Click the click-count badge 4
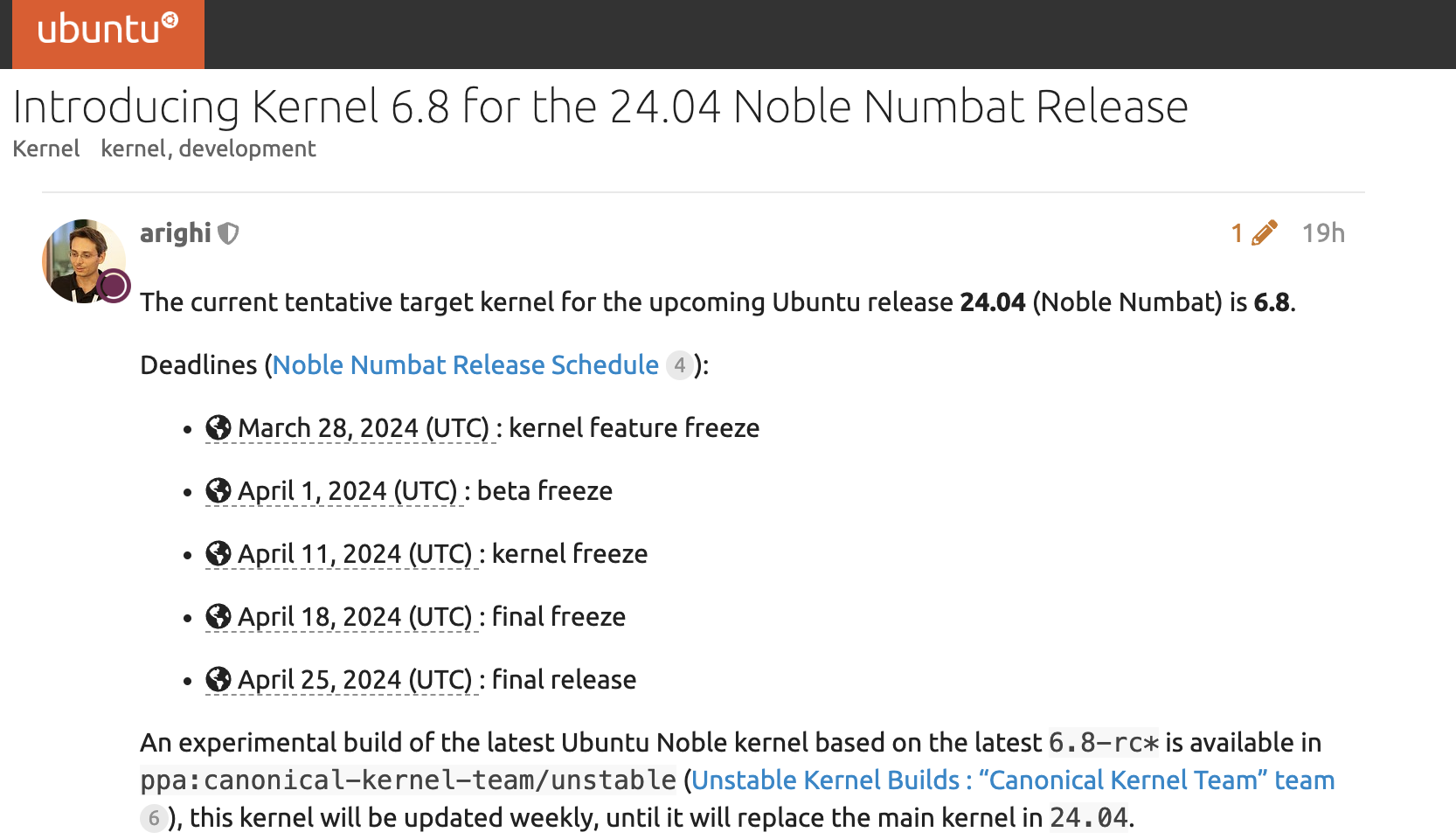This screenshot has width=1456, height=839. tap(679, 365)
